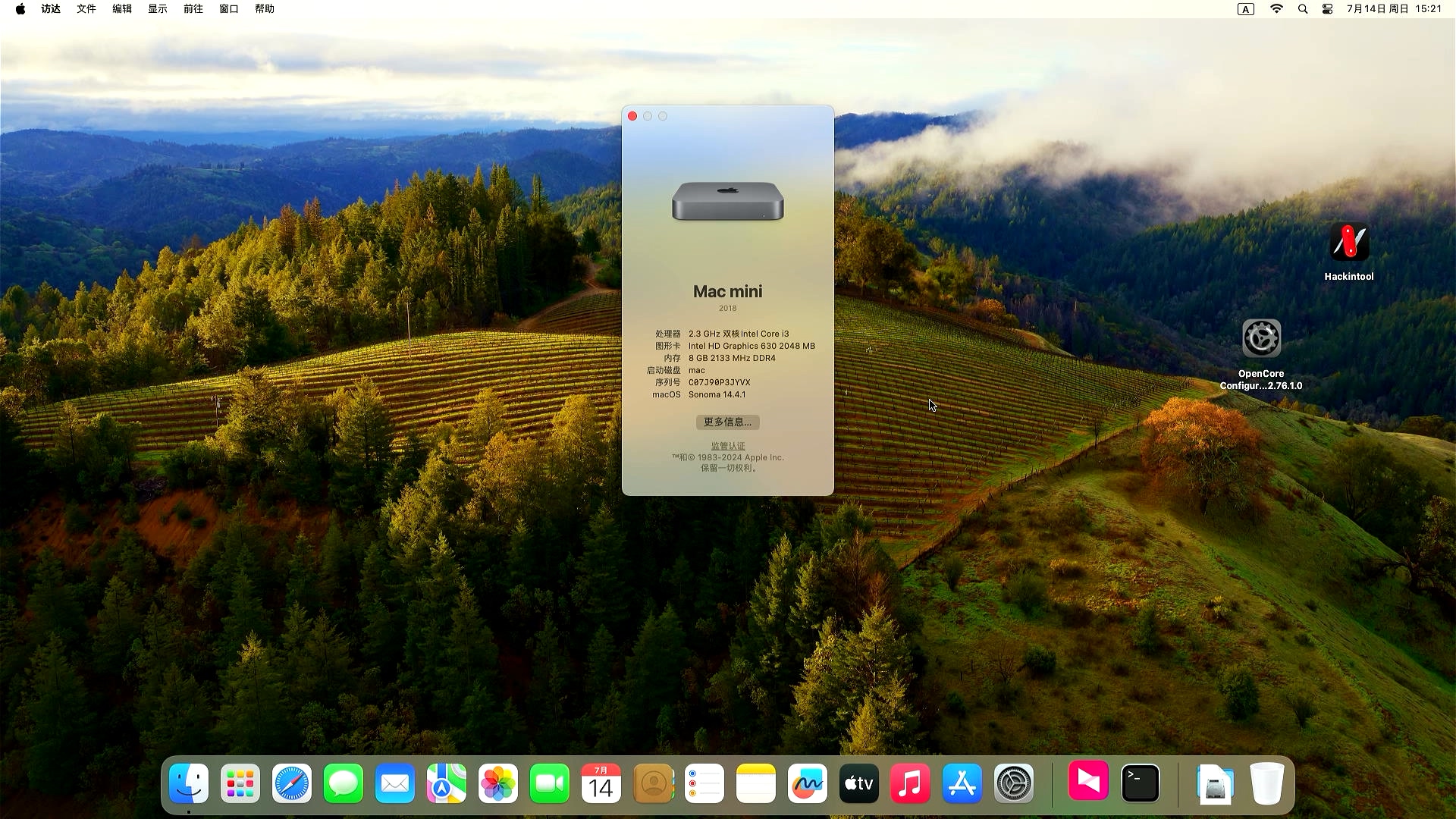This screenshot has width=1456, height=819.
Task: Open the Messages app in the Dock
Action: tap(344, 783)
